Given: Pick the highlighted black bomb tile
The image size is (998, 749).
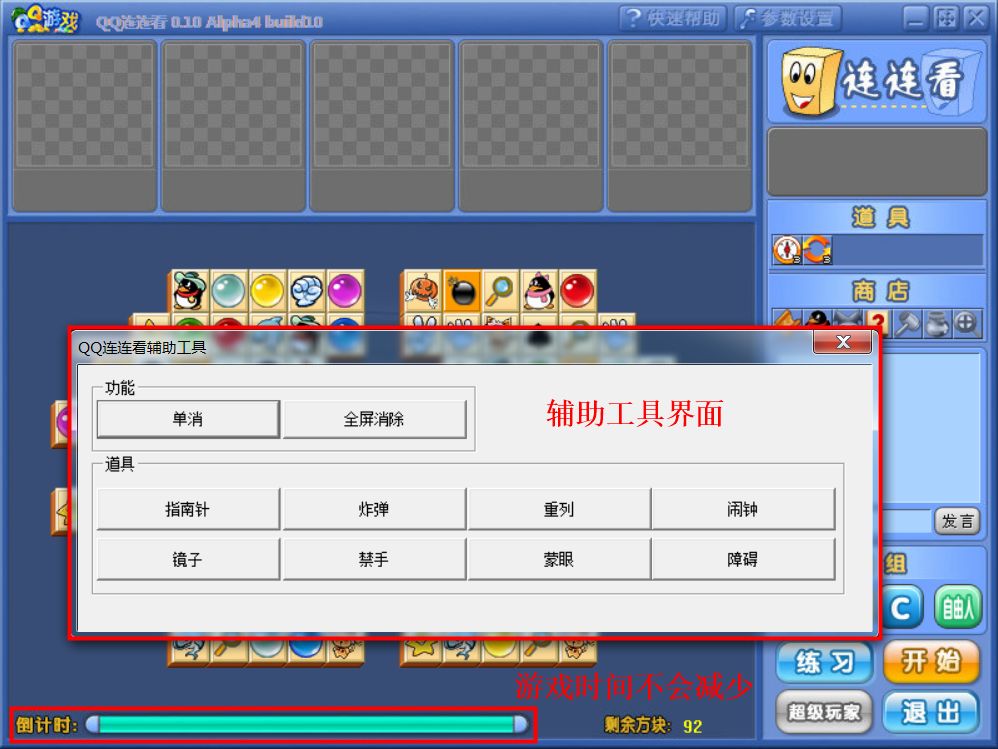Looking at the screenshot, I should tap(462, 291).
